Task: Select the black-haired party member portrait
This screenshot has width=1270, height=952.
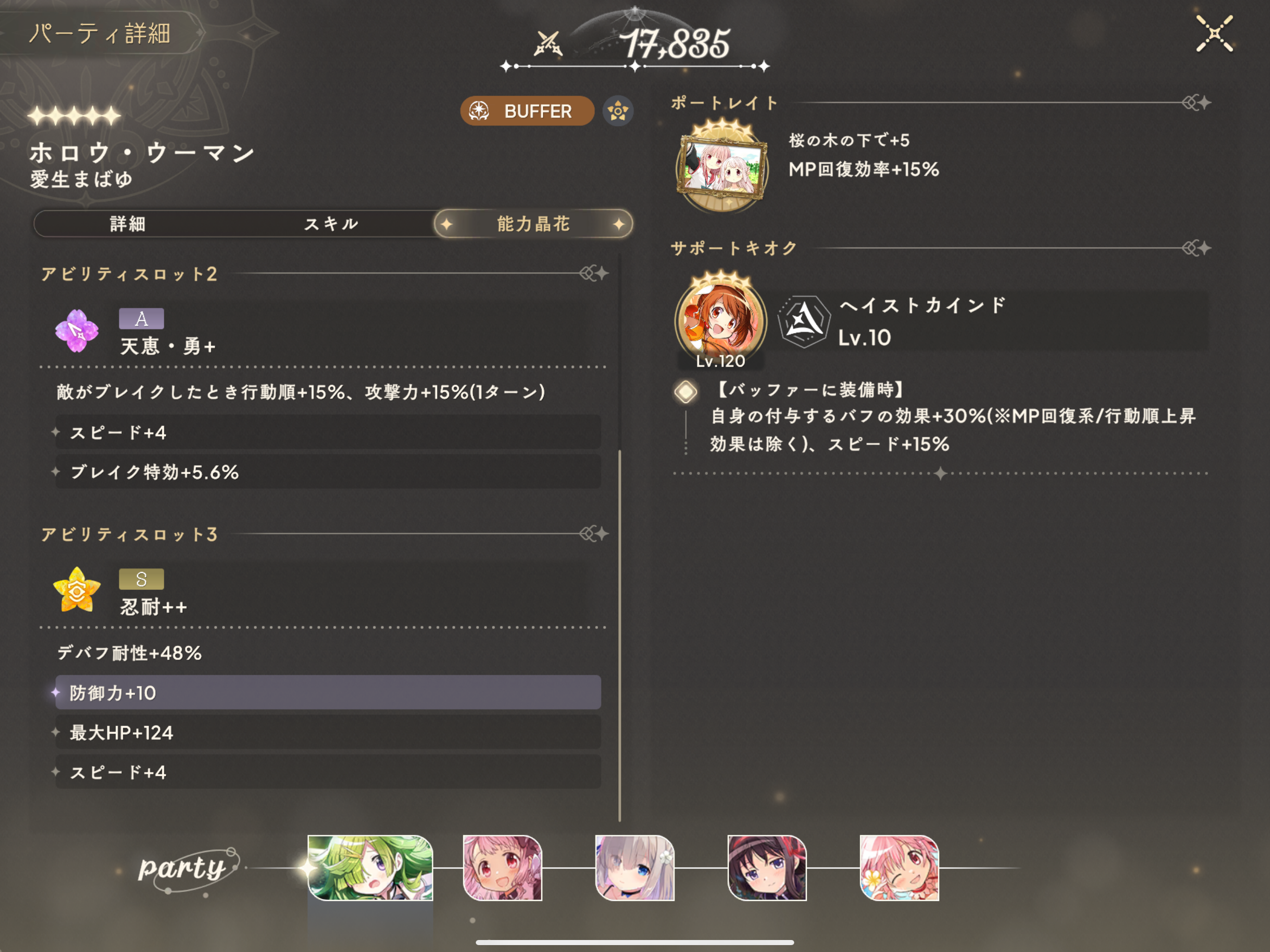Action: [767, 868]
